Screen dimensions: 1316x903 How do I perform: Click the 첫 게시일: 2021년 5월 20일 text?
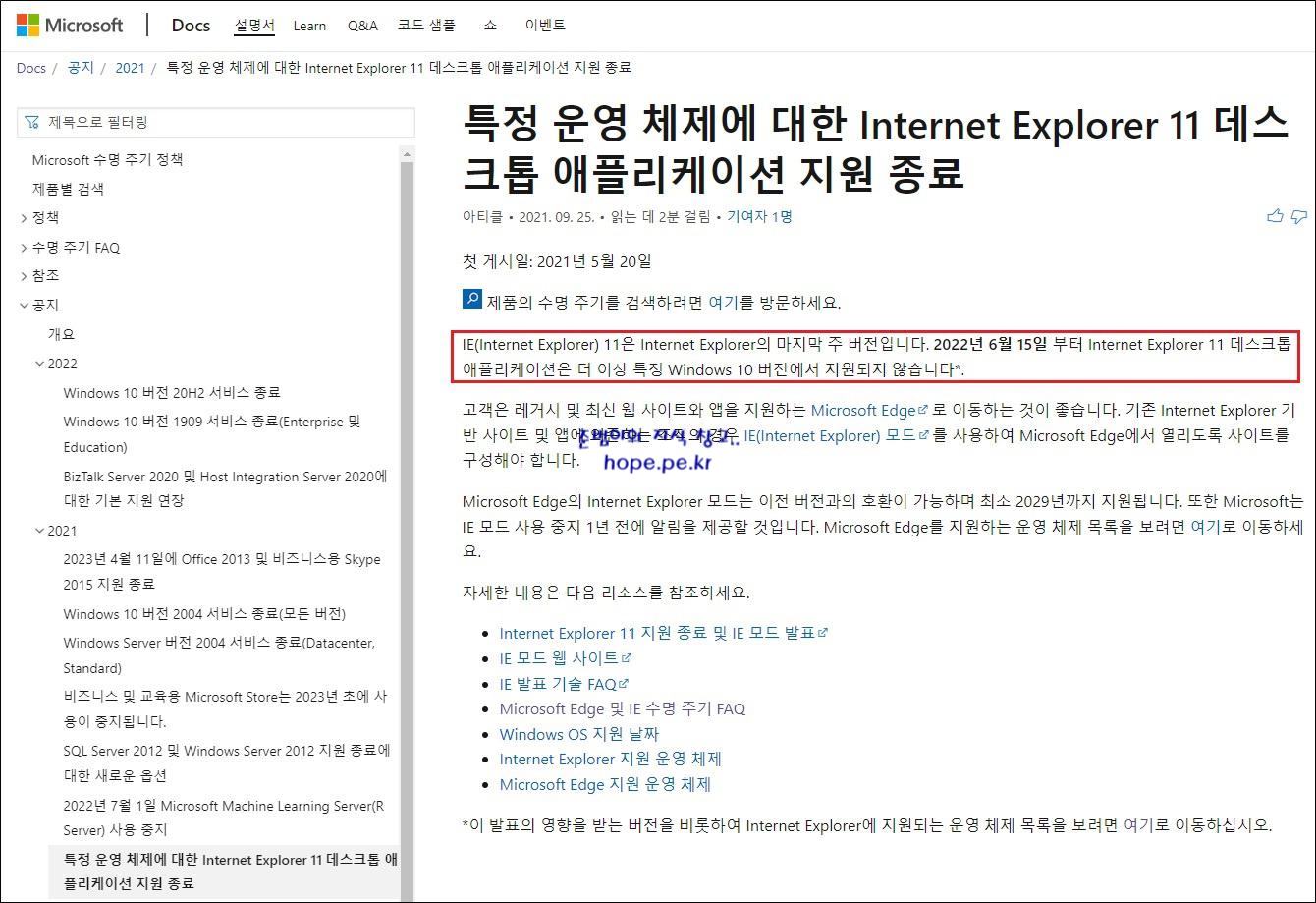557,261
